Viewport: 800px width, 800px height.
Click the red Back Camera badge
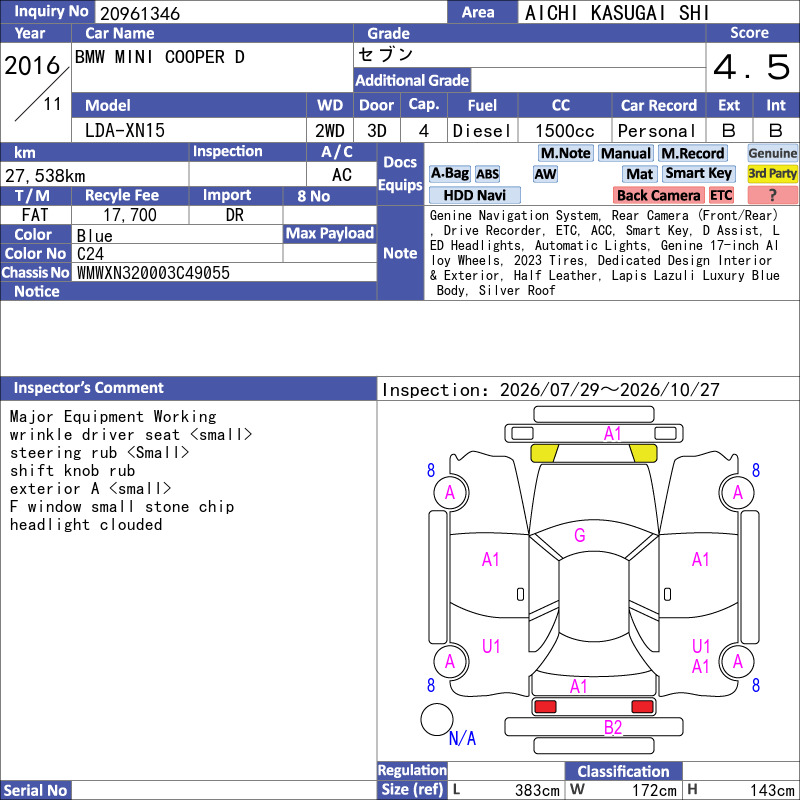click(x=659, y=195)
